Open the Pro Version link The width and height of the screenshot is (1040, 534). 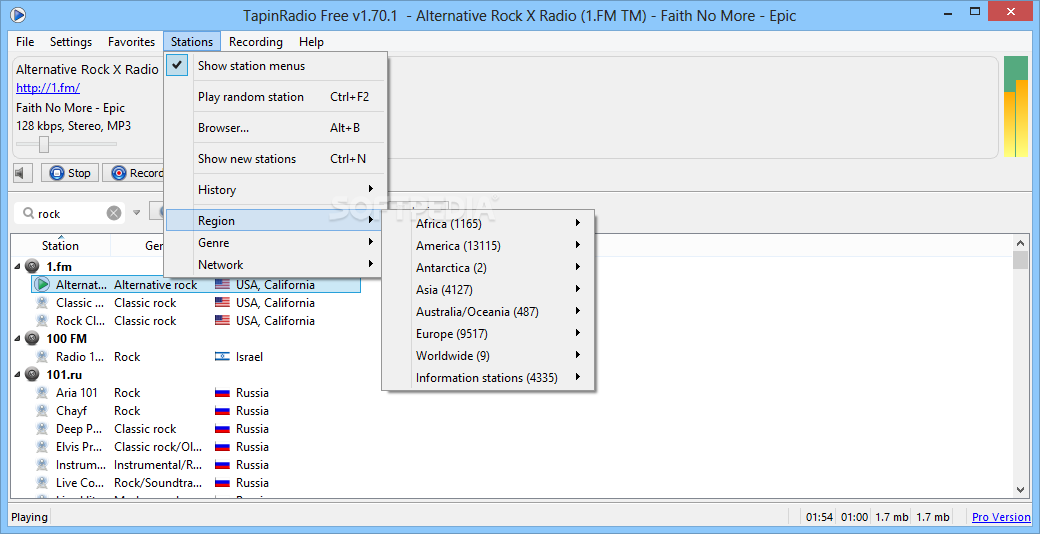1002,517
